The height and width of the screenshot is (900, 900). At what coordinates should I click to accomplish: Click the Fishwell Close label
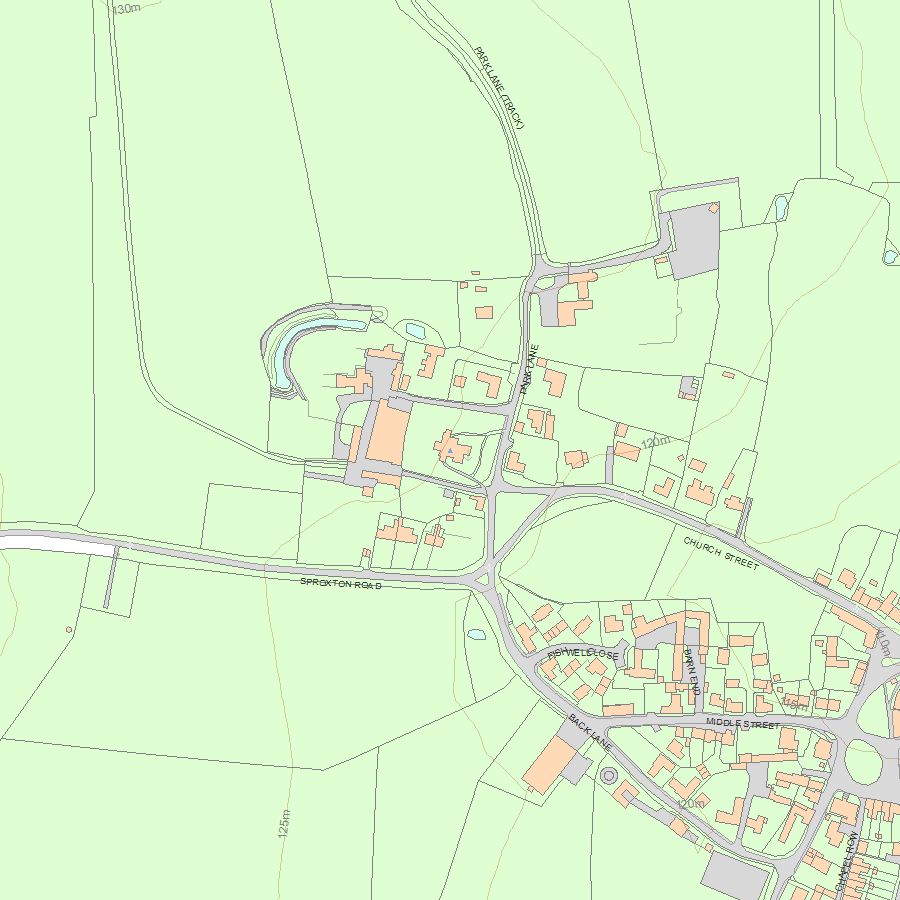pyautogui.click(x=583, y=654)
